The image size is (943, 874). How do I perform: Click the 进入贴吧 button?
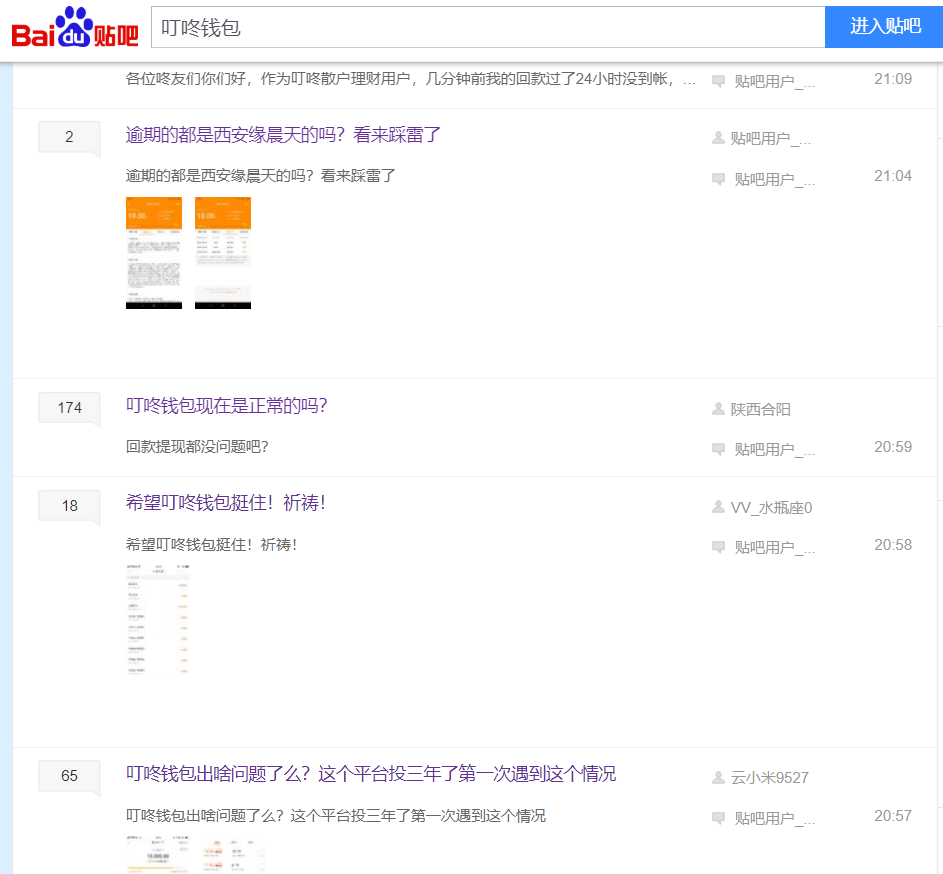click(x=884, y=27)
